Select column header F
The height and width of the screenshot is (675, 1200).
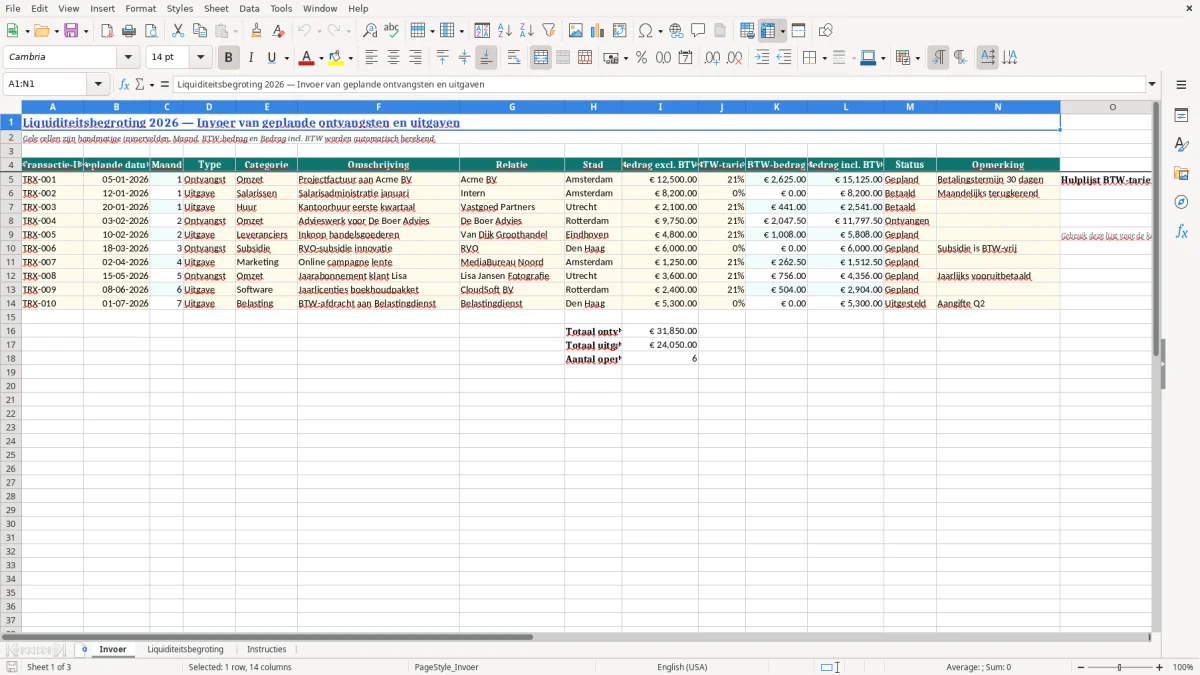378,107
